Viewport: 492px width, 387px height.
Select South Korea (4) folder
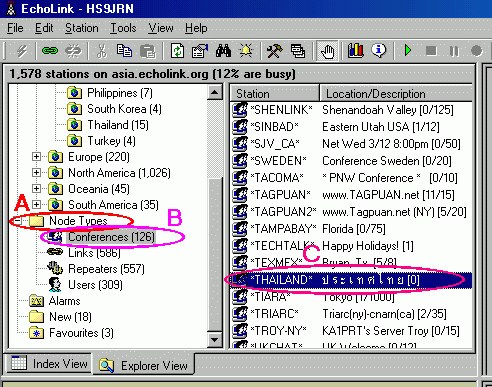point(124,109)
